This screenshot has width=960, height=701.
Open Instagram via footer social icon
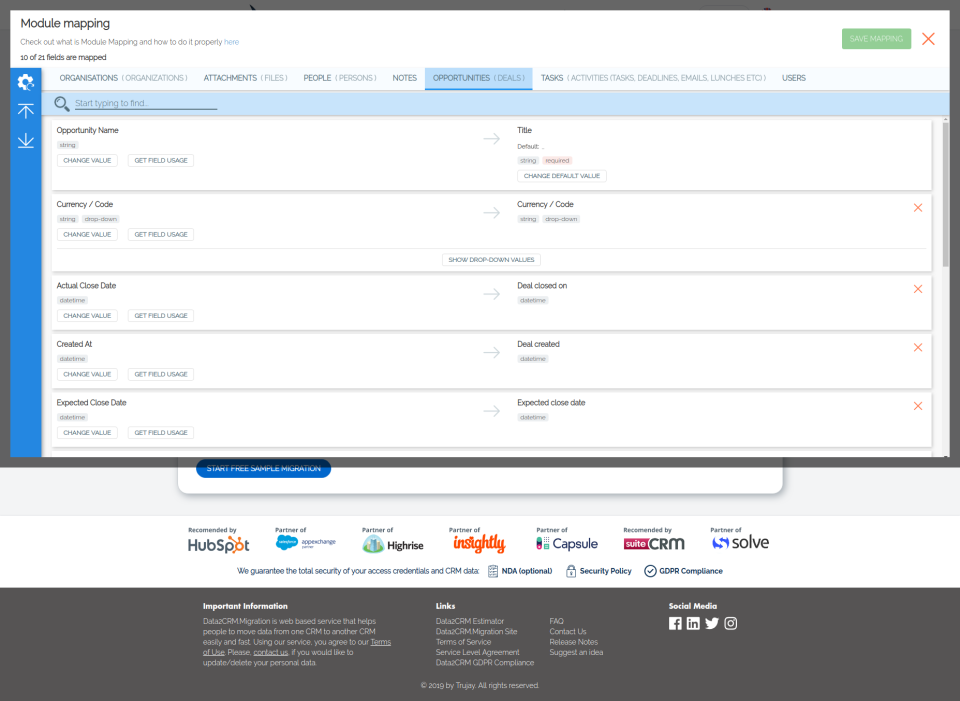tap(730, 623)
